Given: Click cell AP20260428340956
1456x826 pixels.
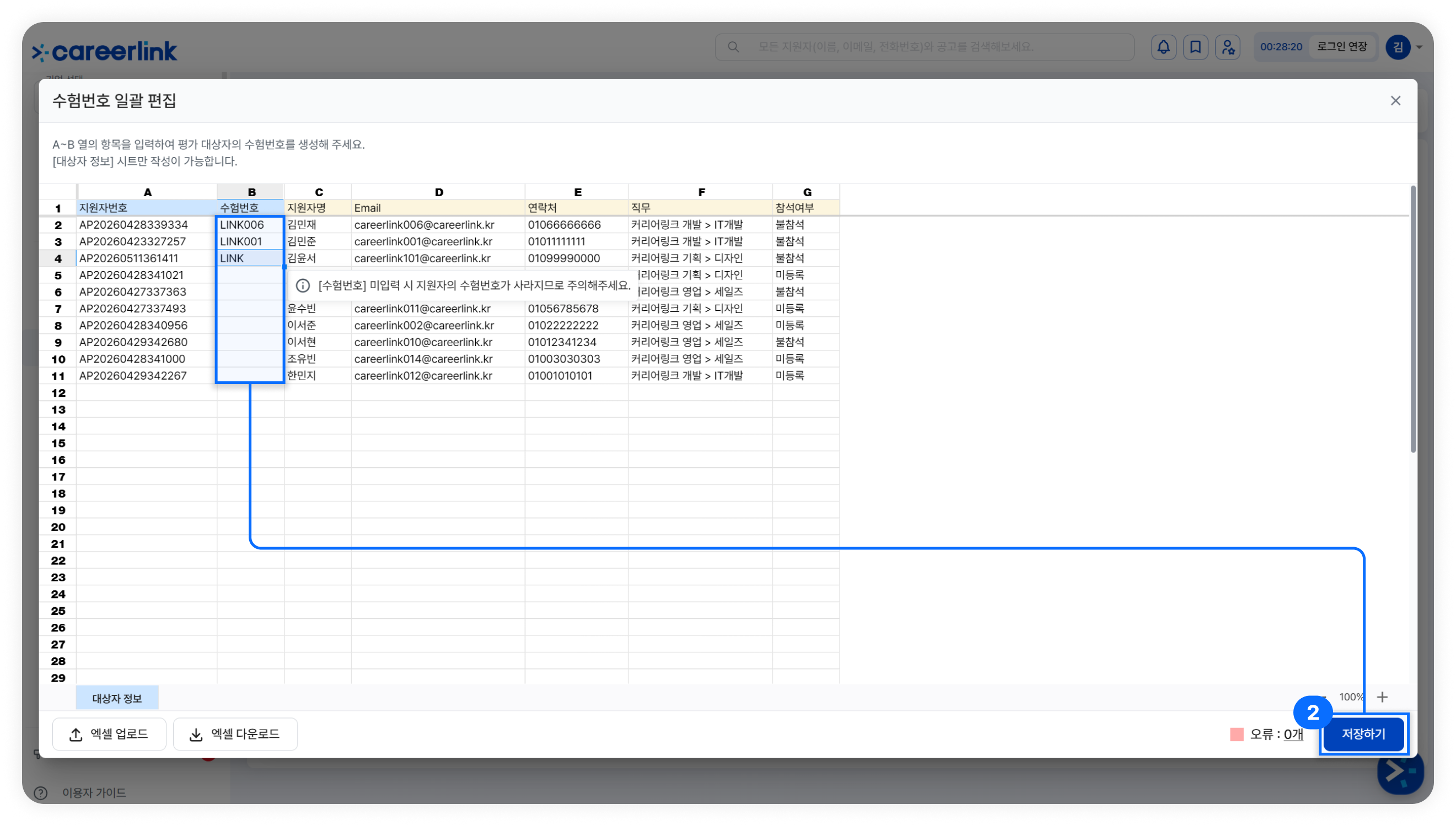Looking at the screenshot, I should tap(147, 326).
